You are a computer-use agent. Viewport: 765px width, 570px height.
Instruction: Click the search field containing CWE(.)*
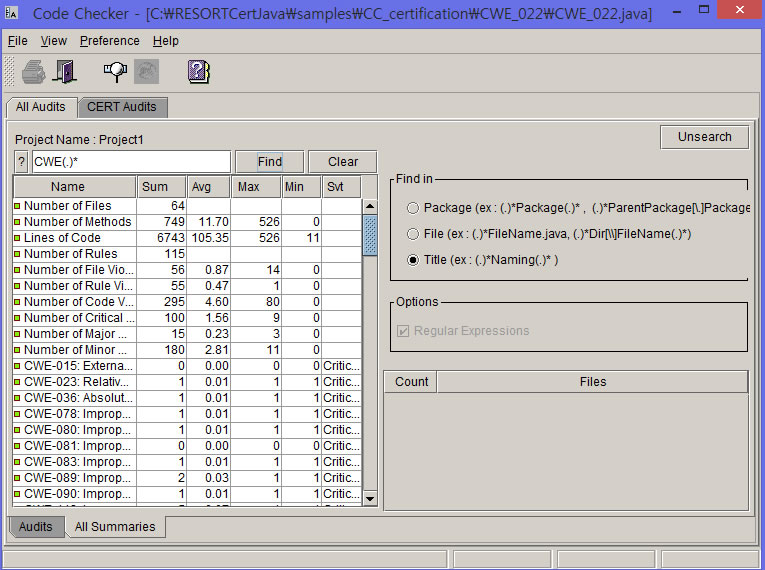(131, 162)
